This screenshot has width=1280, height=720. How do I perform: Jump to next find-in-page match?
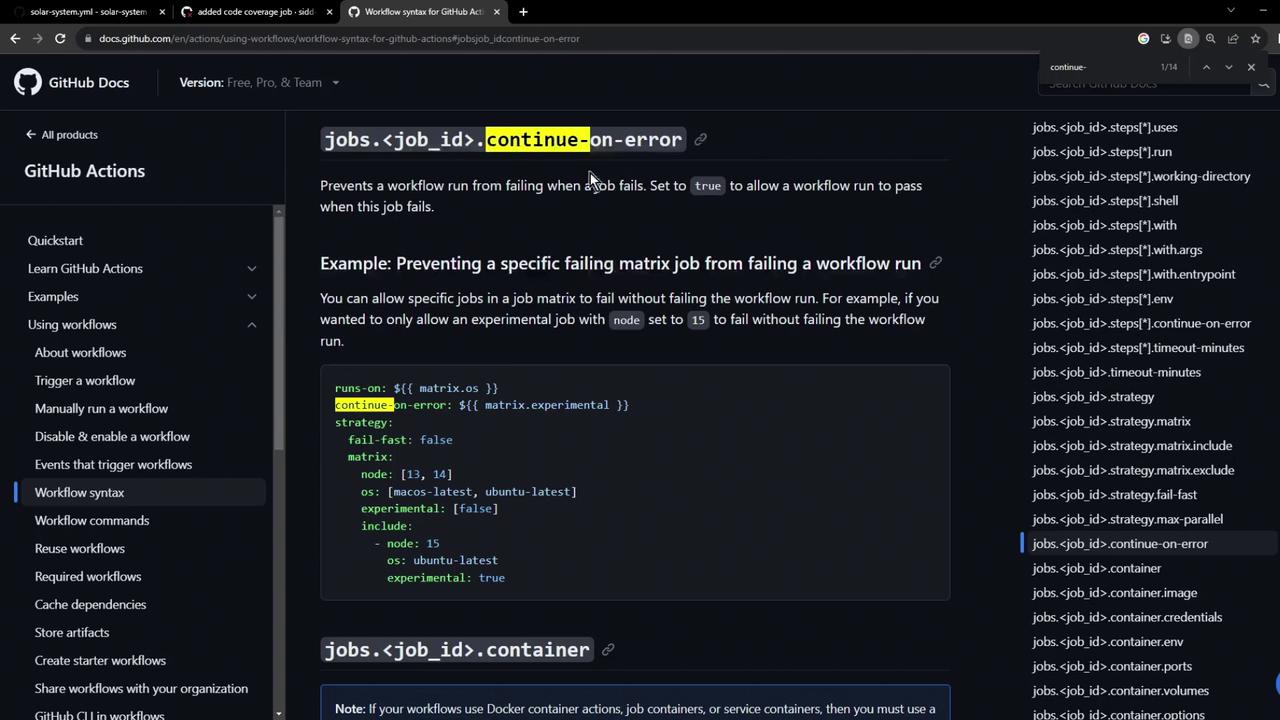[1228, 67]
